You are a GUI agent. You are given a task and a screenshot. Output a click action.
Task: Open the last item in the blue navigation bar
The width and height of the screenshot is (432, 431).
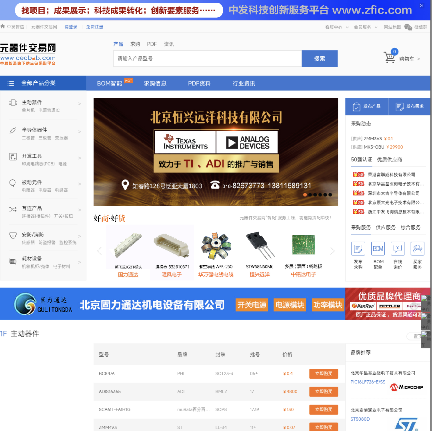point(244,83)
